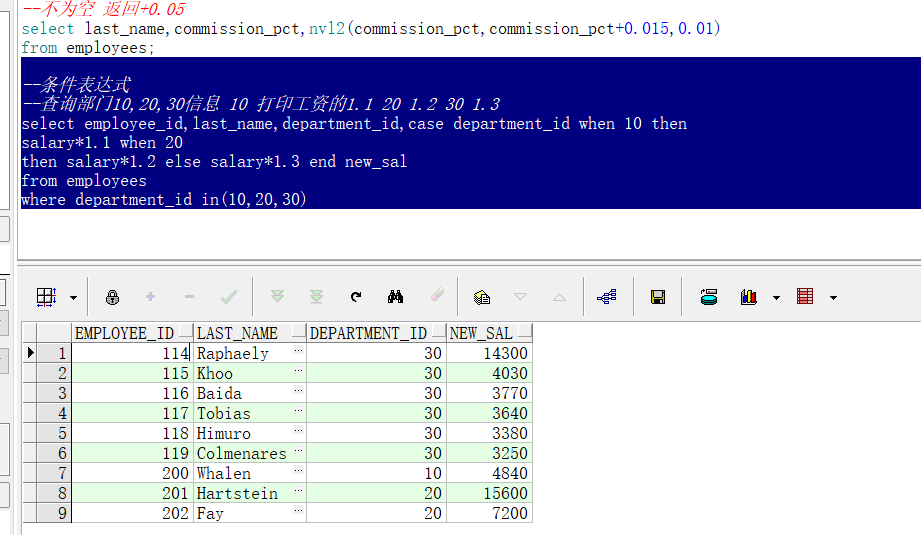Click the comment line '--条件表达式'
Screen dimensions: 921x535
point(76,85)
